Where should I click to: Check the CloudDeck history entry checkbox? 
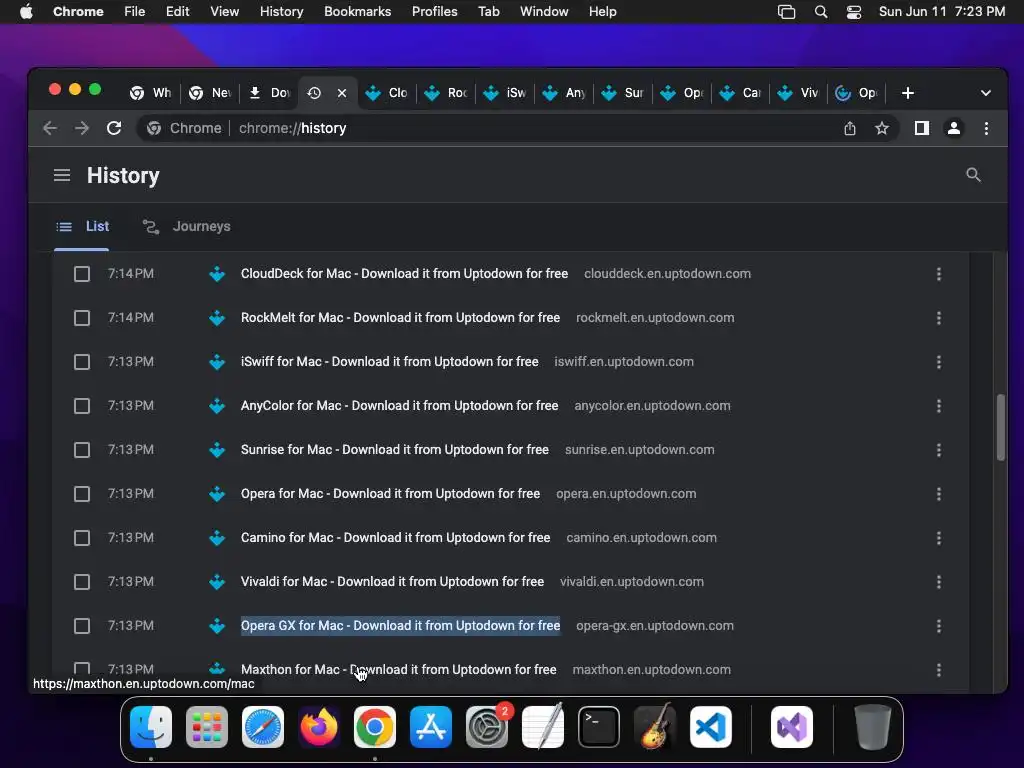82,274
